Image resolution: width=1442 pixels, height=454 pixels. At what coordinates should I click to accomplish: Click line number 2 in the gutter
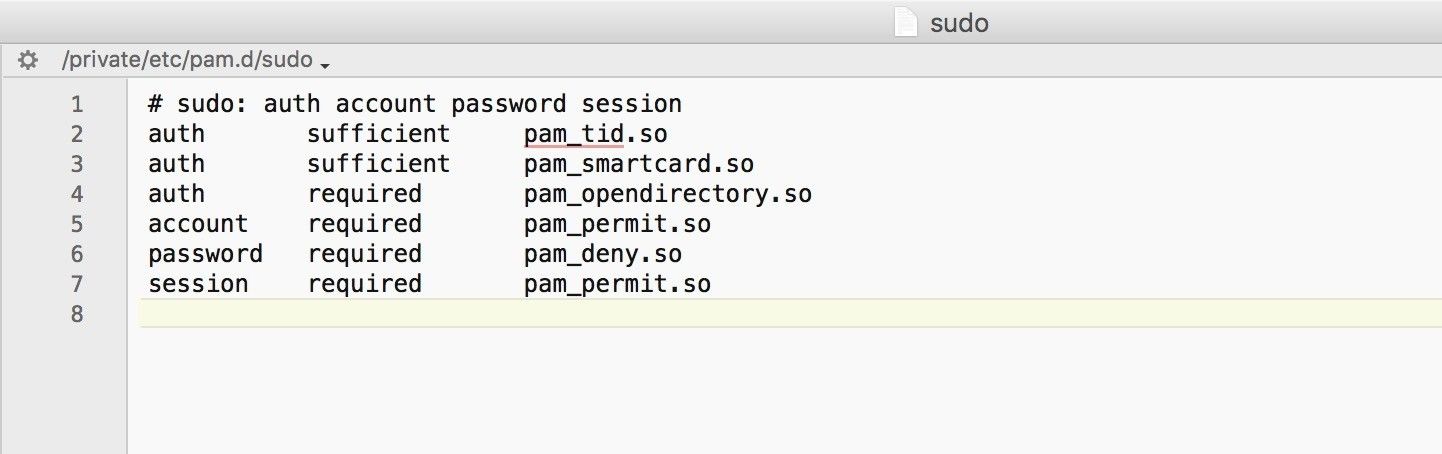coord(77,134)
